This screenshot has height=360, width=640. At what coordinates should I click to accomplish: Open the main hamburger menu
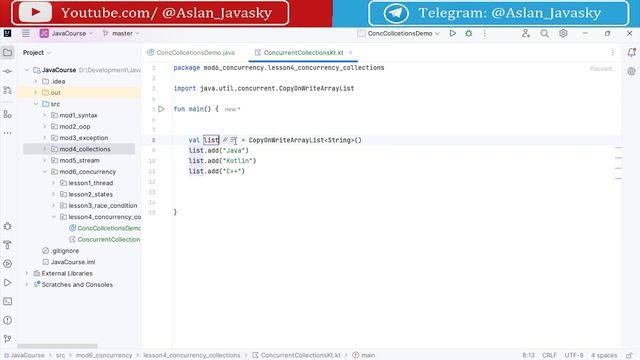point(26,33)
